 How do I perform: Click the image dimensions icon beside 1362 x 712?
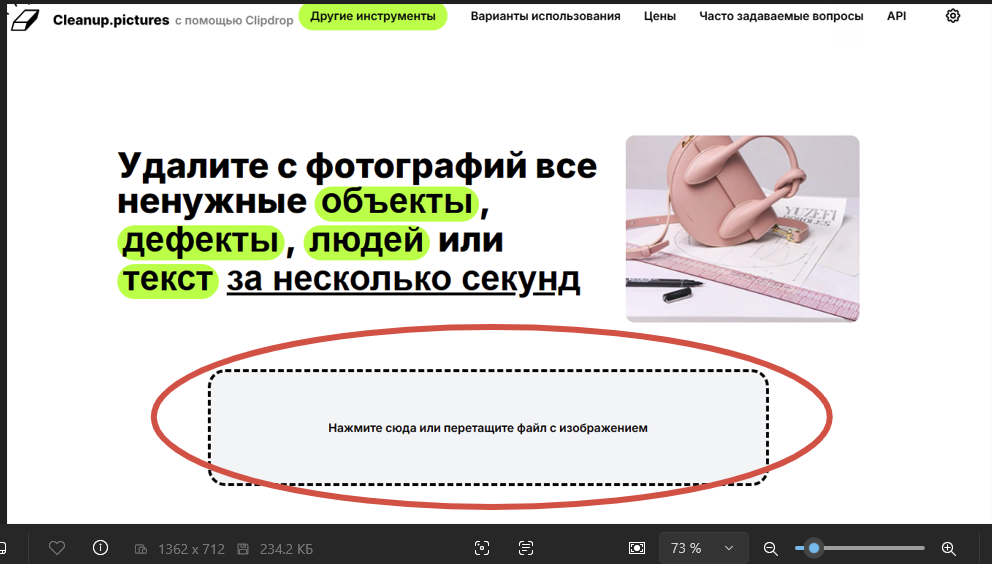point(142,549)
